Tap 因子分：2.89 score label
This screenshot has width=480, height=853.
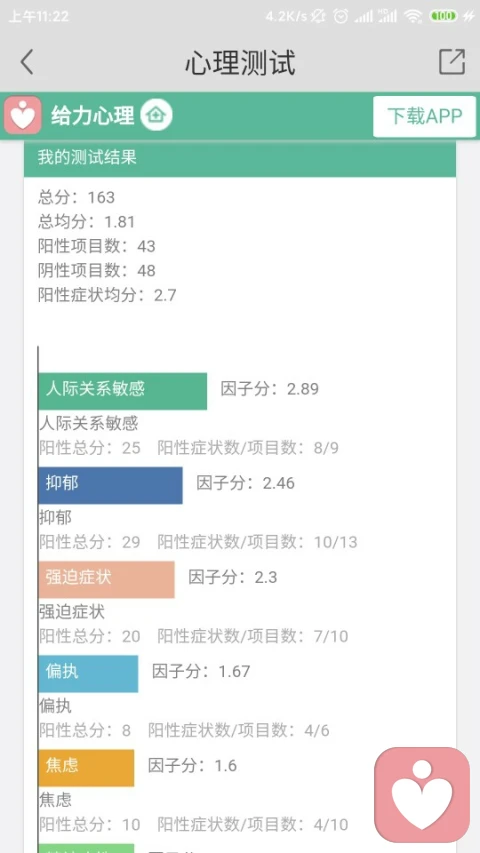point(269,389)
